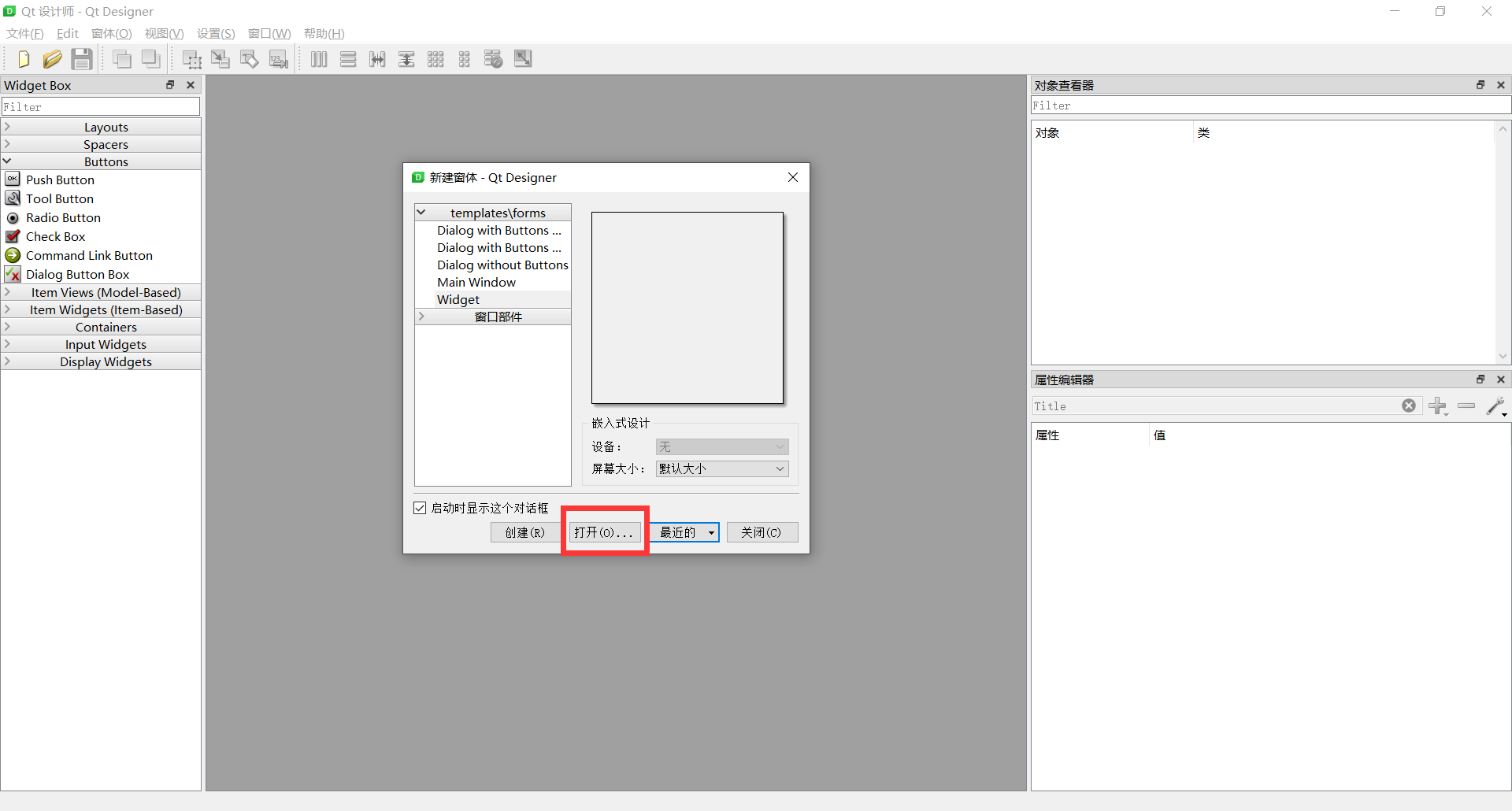This screenshot has width=1512, height=811.
Task: Click object inspector scrollbar down arrow
Action: pos(1503,357)
